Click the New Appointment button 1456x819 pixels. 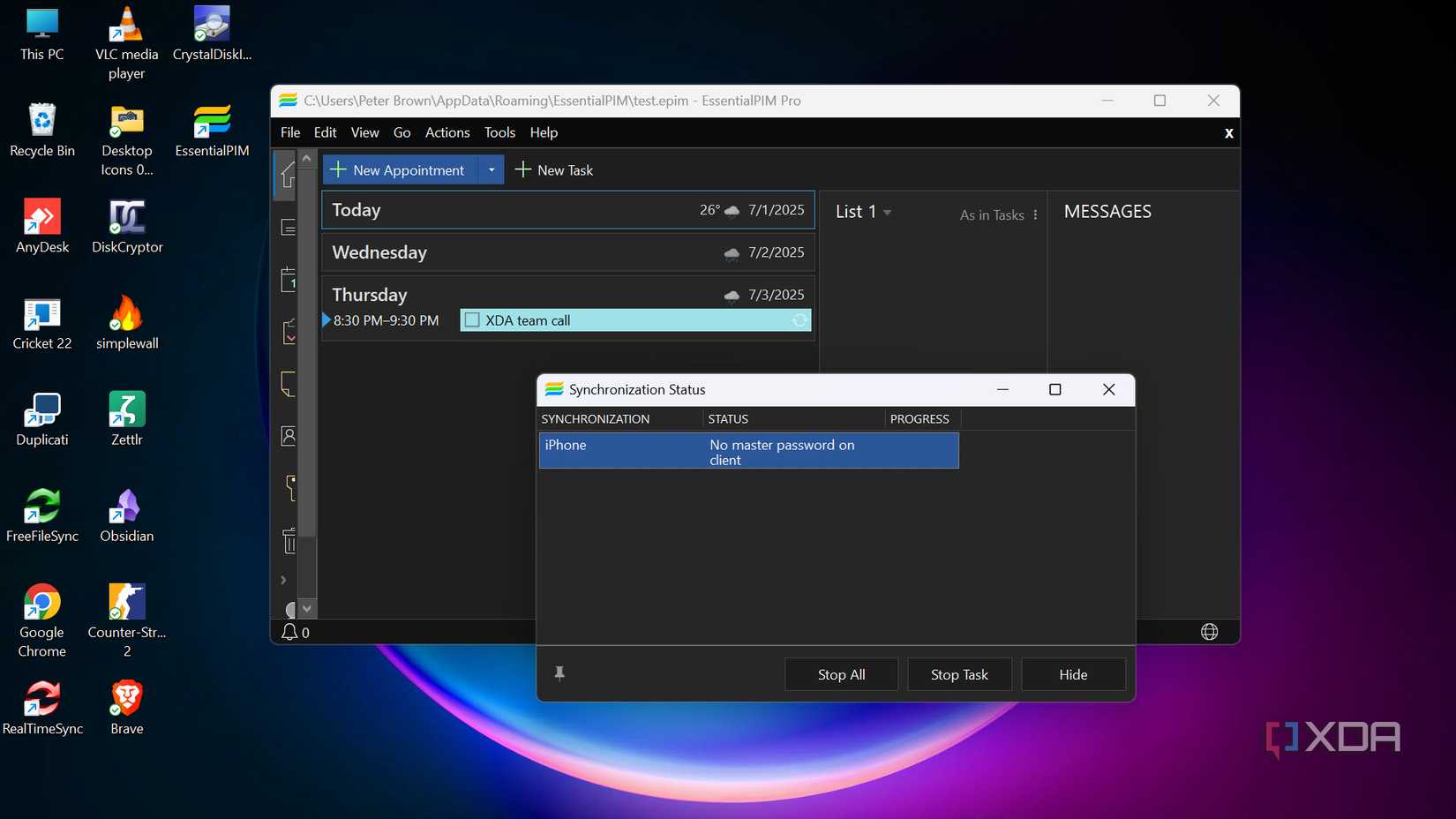[401, 169]
